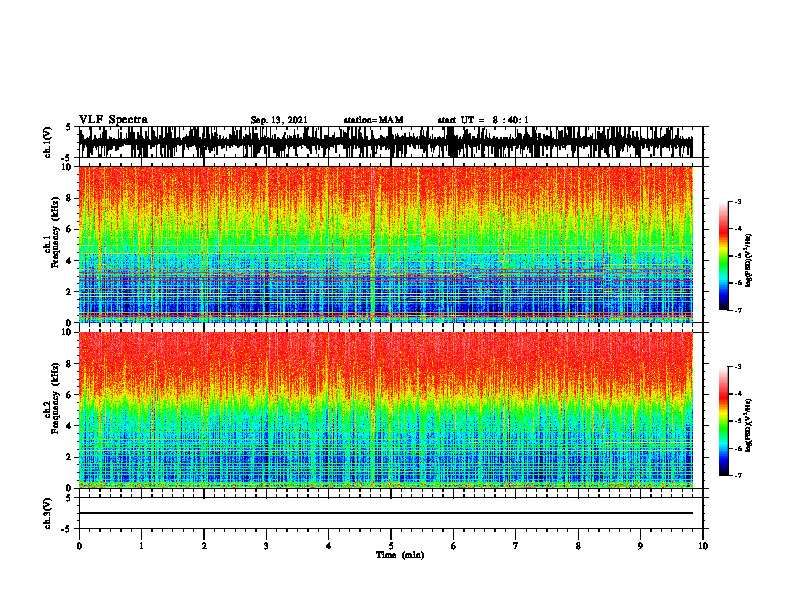Click the "VLF Spectra" title text
Image resolution: width=792 pixels, height=612 pixels.
point(113,119)
